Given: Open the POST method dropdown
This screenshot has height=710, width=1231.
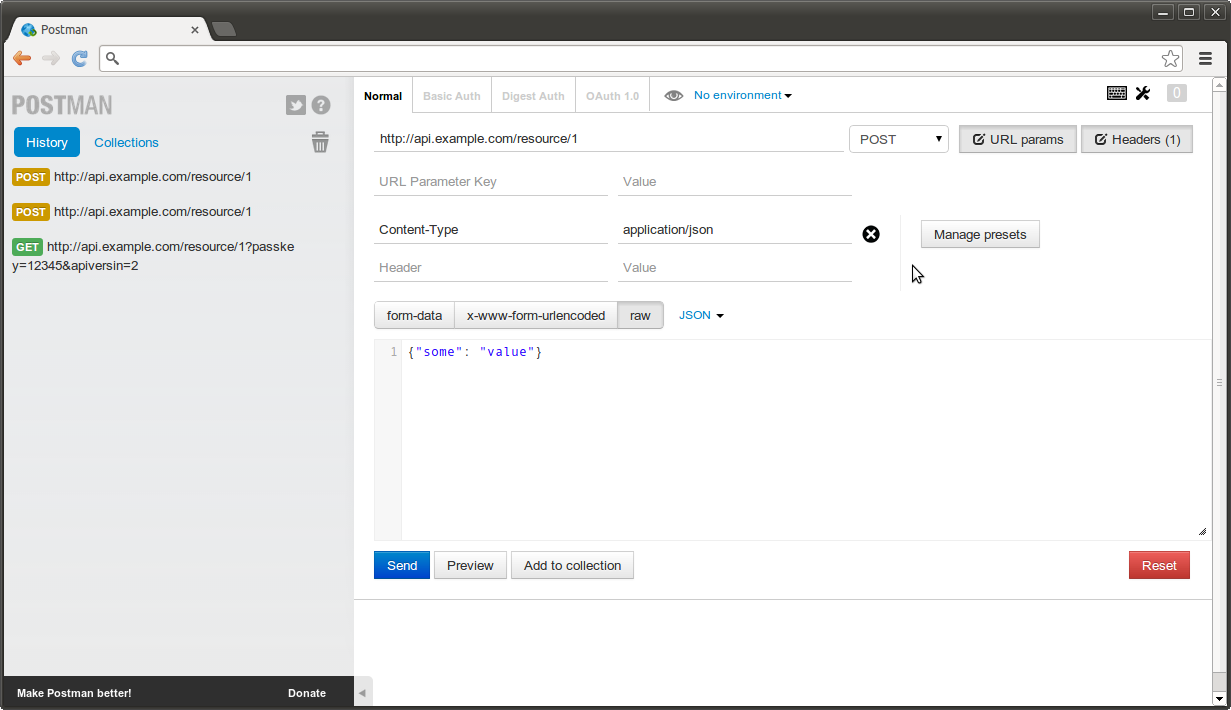Looking at the screenshot, I should coord(899,139).
